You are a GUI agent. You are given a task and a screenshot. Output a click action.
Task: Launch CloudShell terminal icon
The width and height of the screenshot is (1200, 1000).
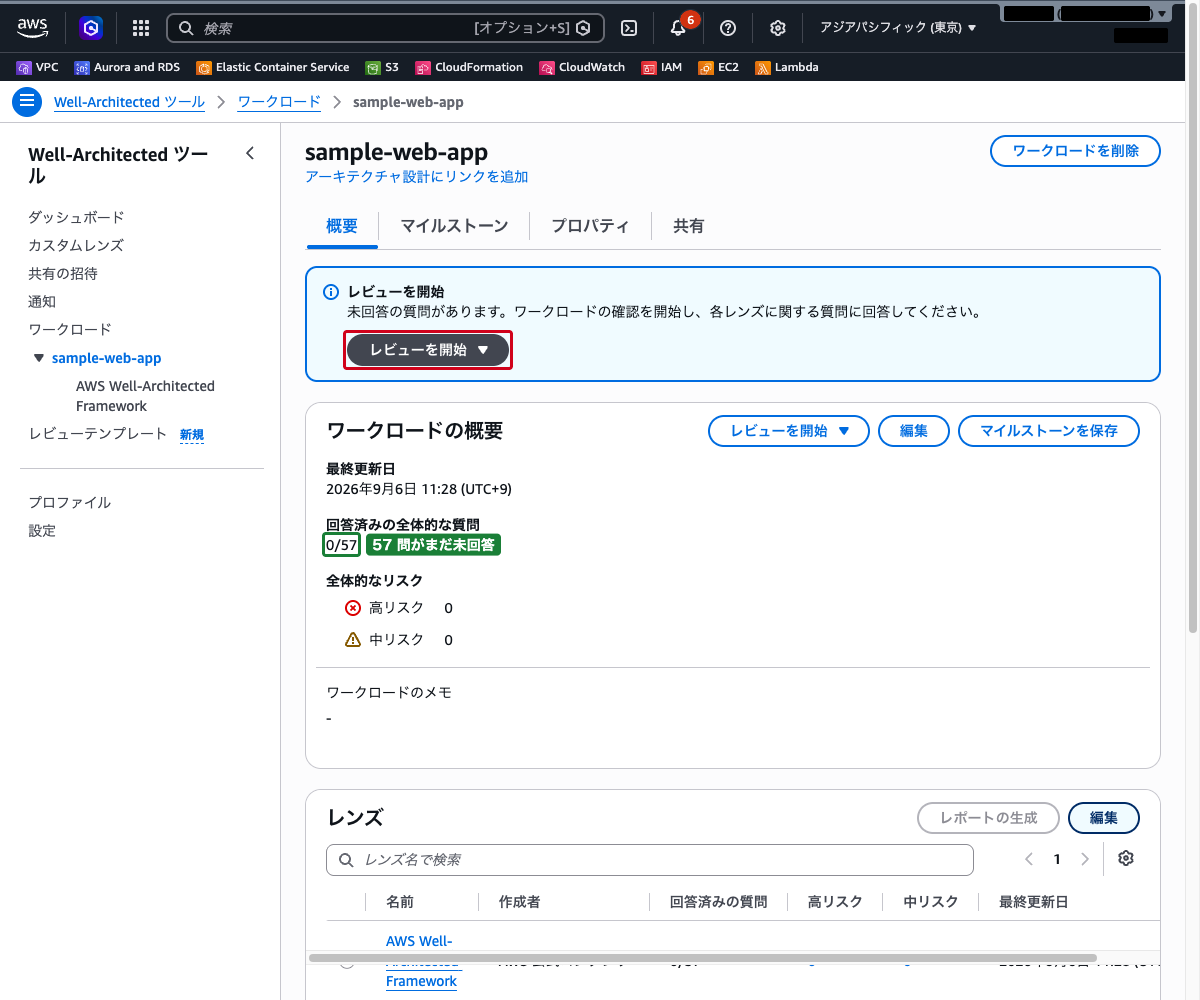pos(629,28)
